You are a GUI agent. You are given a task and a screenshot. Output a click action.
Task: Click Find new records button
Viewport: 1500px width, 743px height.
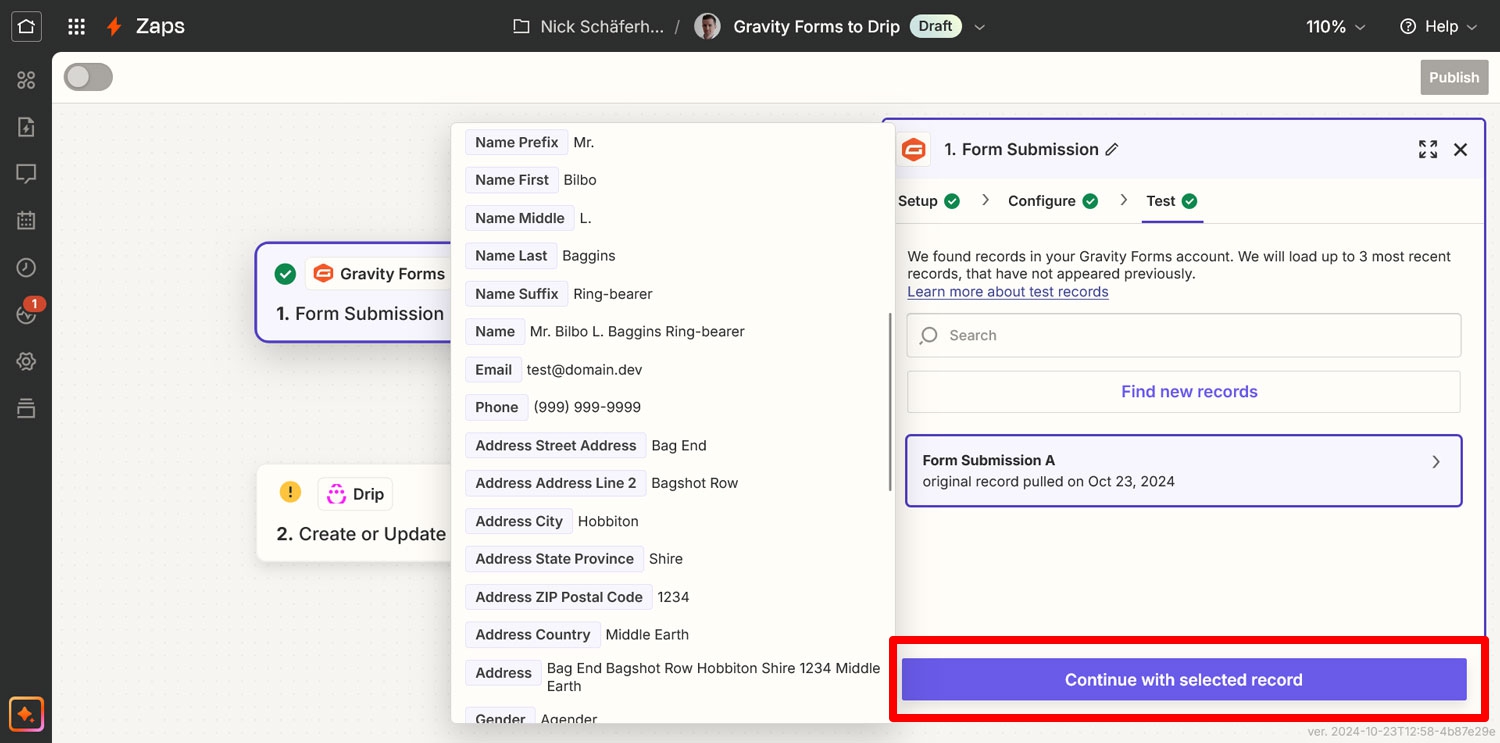pos(1184,392)
